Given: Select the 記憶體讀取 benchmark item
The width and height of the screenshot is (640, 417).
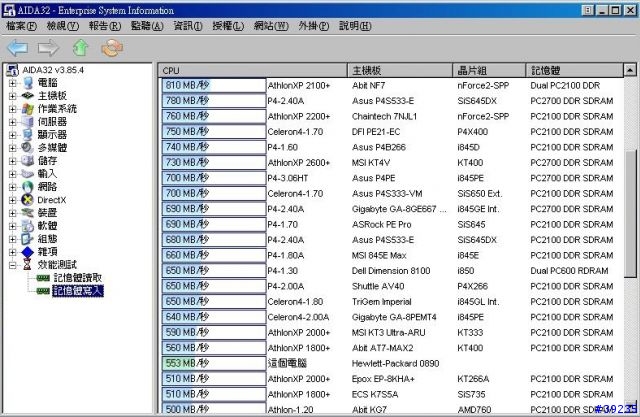Looking at the screenshot, I should pyautogui.click(x=78, y=278).
